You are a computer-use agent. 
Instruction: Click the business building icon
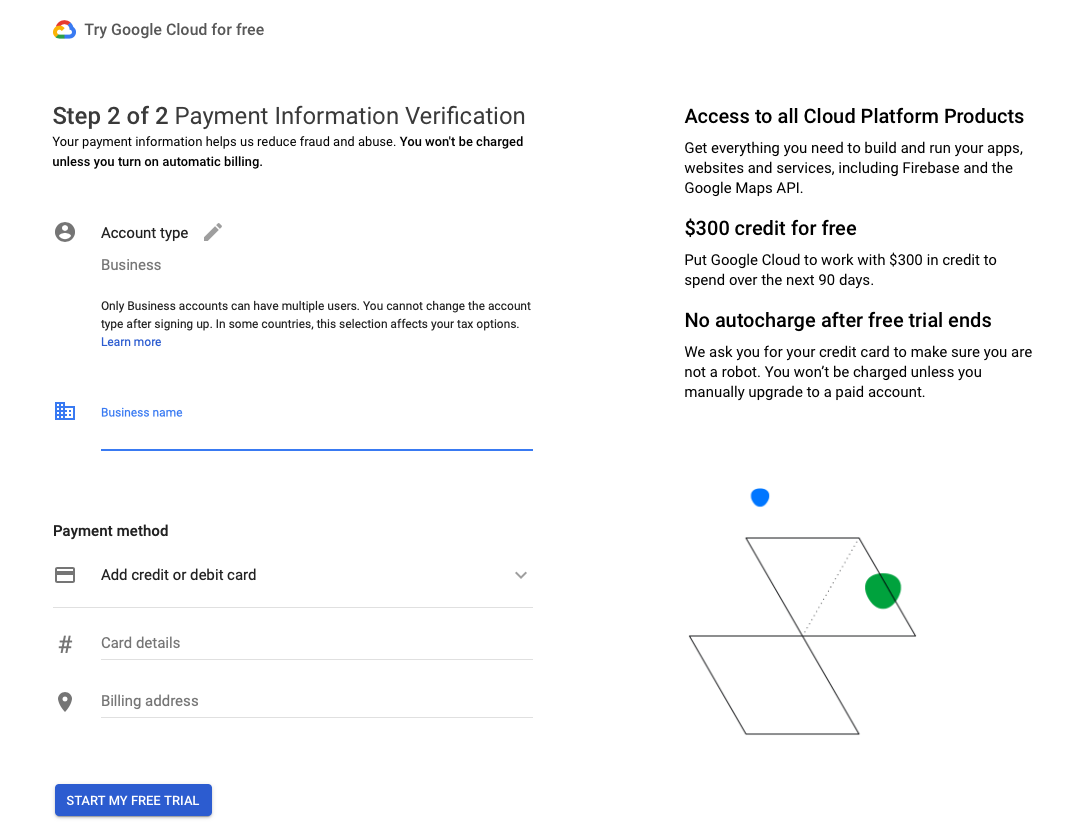pos(65,411)
